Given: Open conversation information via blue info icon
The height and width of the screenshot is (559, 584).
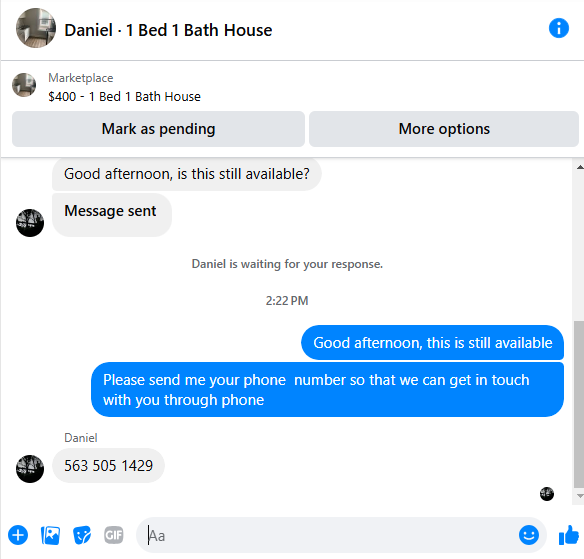Looking at the screenshot, I should [559, 28].
